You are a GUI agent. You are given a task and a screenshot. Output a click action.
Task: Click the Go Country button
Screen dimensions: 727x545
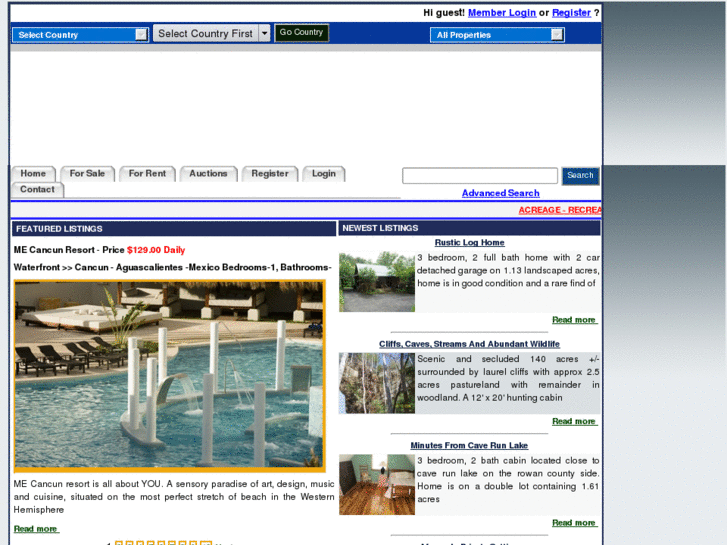point(301,32)
